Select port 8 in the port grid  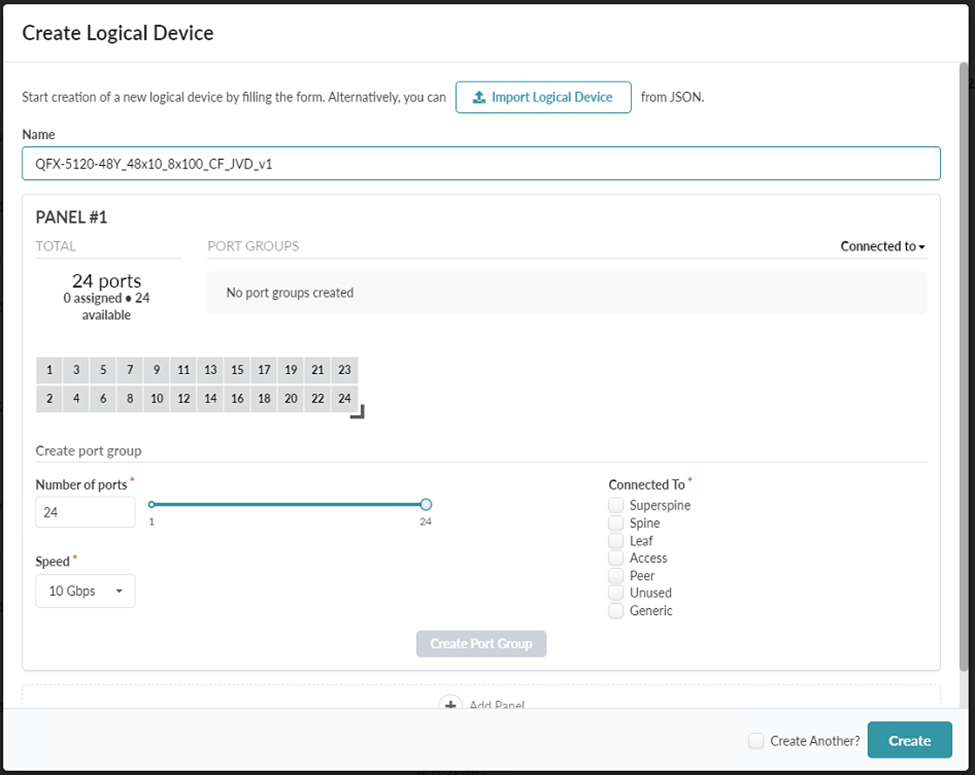tap(130, 398)
